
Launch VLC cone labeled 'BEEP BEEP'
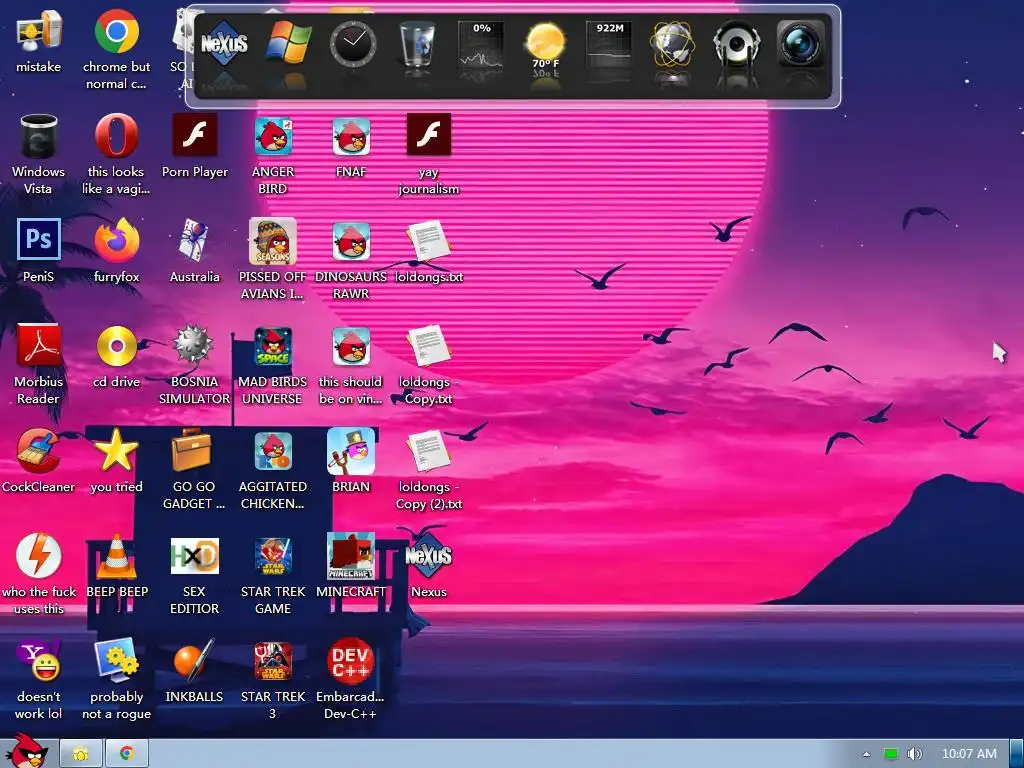coord(116,556)
